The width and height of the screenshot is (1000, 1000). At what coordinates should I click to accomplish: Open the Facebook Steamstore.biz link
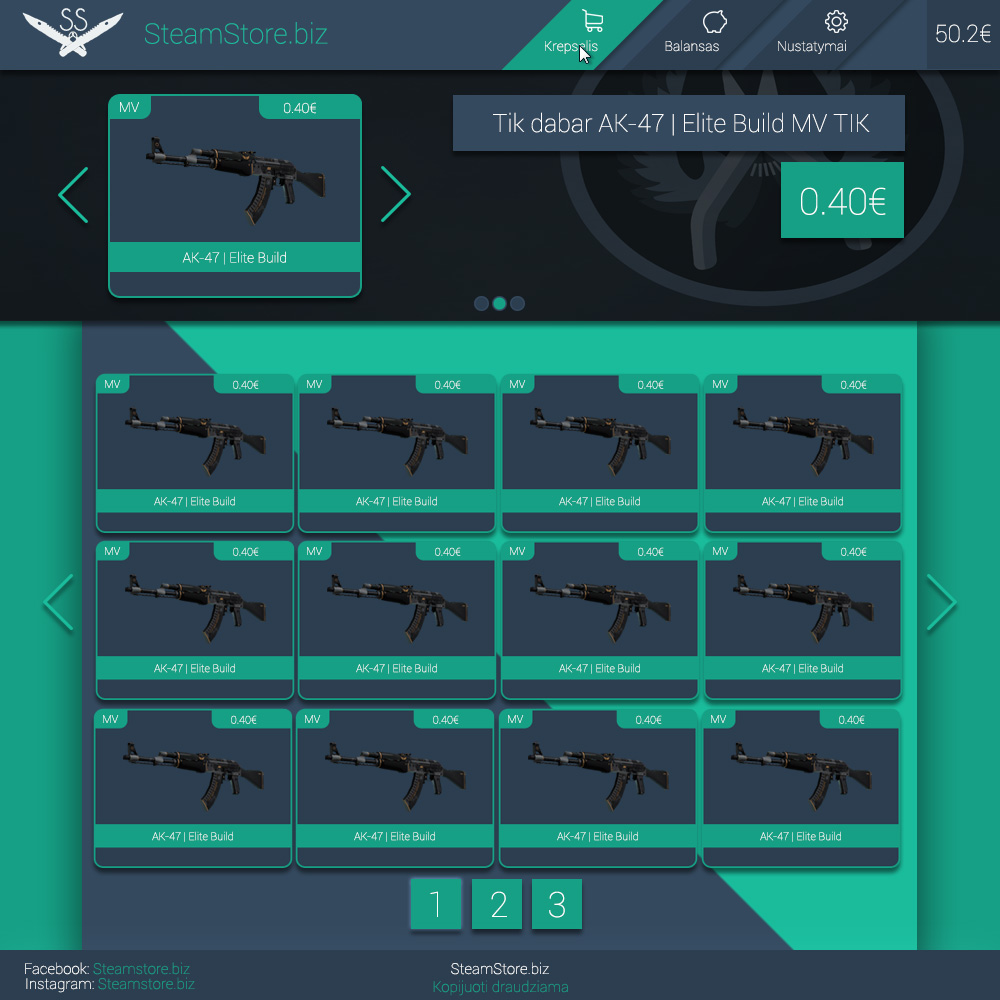(x=141, y=969)
